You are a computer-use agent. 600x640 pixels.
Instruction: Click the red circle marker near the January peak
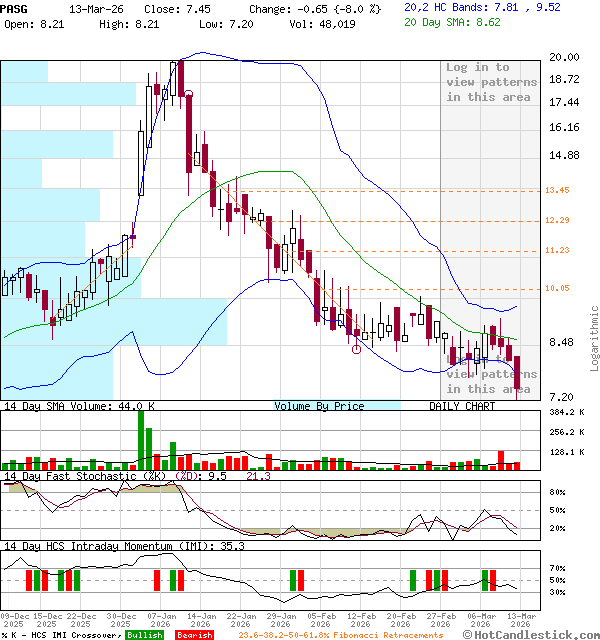tap(188, 94)
